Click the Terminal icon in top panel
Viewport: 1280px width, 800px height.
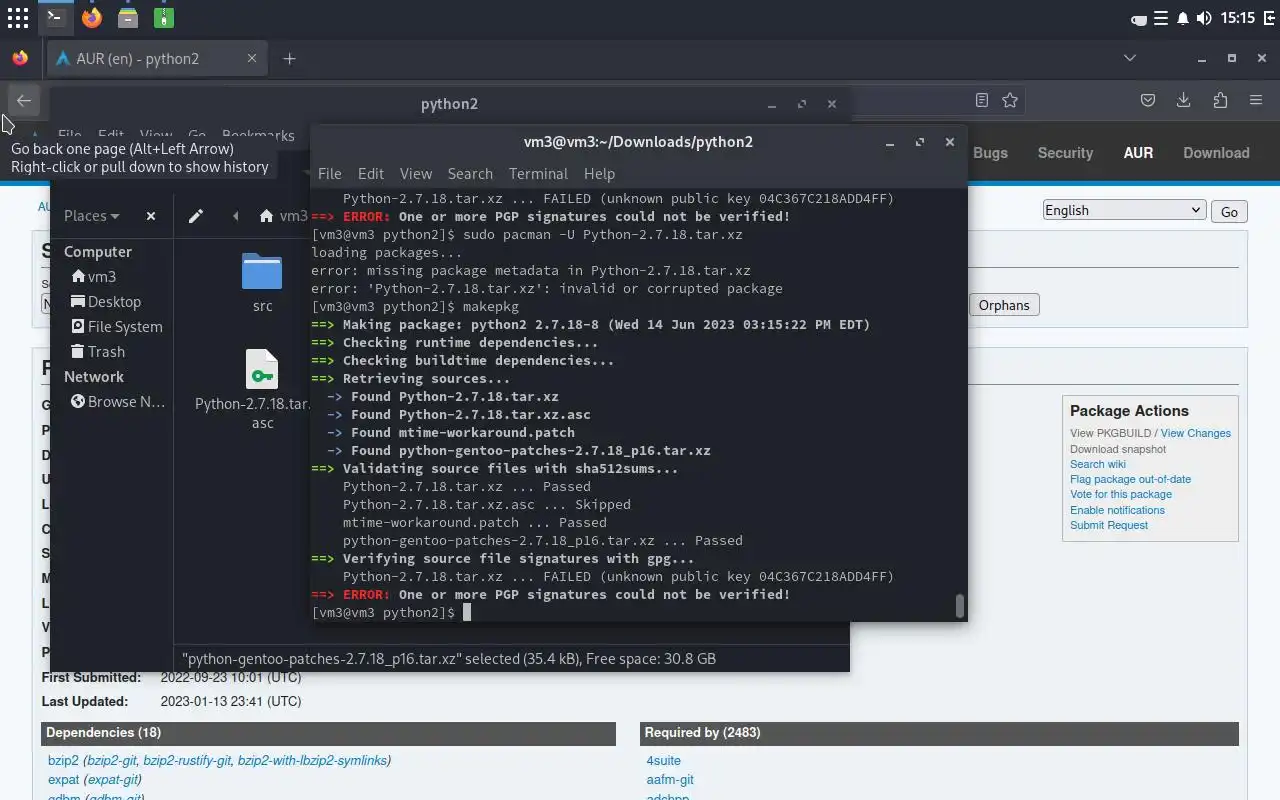[x=55, y=17]
